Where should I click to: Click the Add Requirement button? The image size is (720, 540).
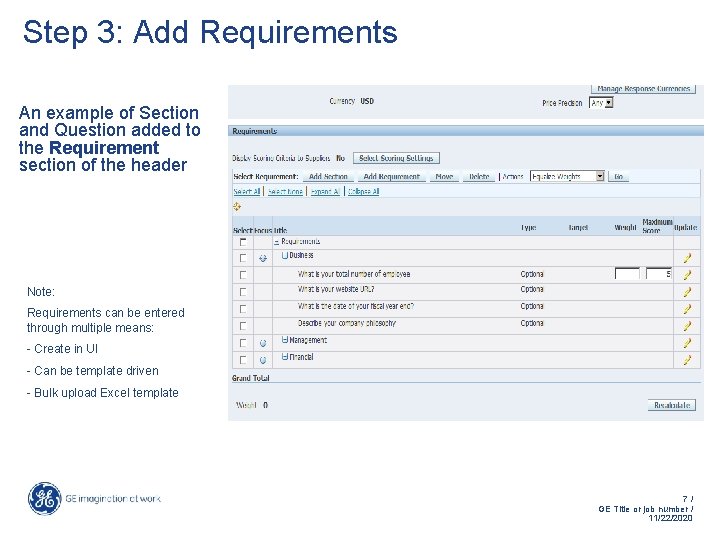pos(392,176)
